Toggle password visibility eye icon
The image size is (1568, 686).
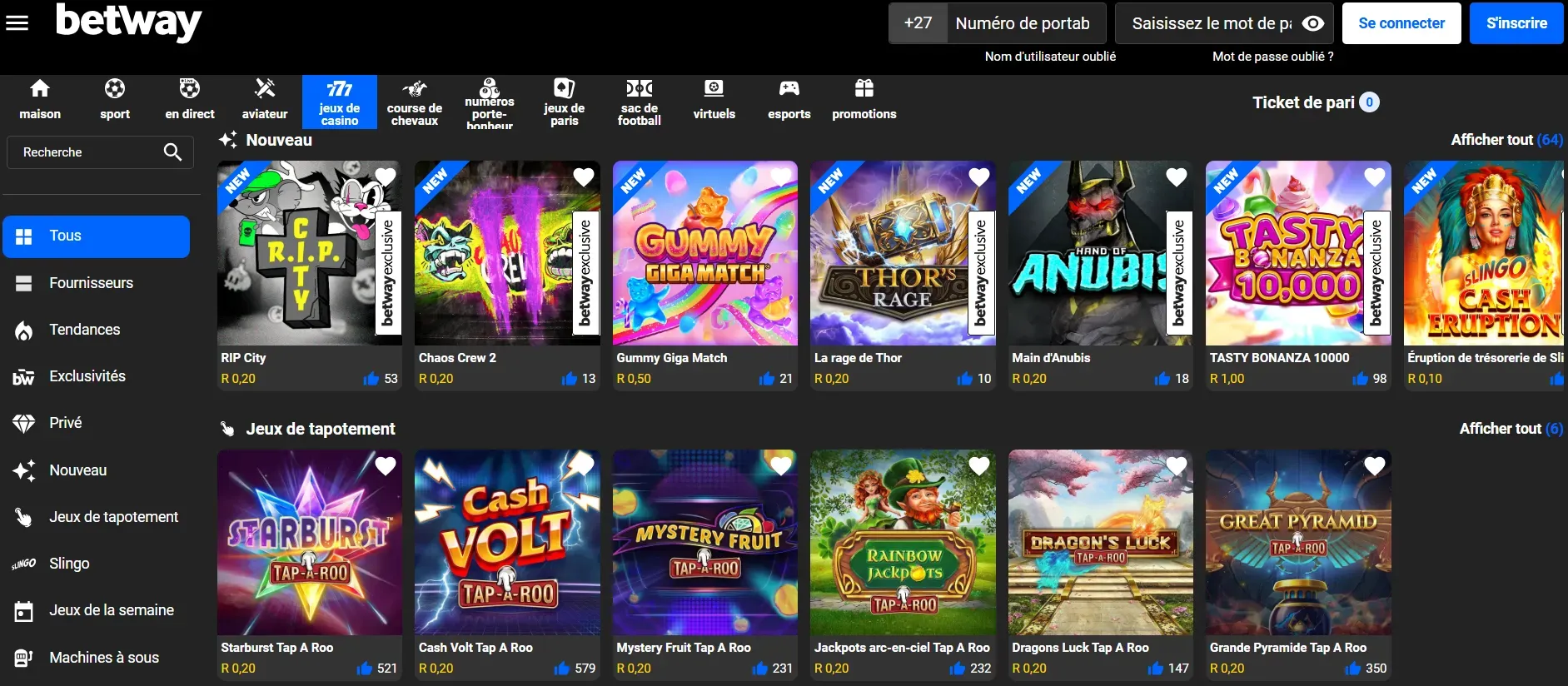[1313, 23]
